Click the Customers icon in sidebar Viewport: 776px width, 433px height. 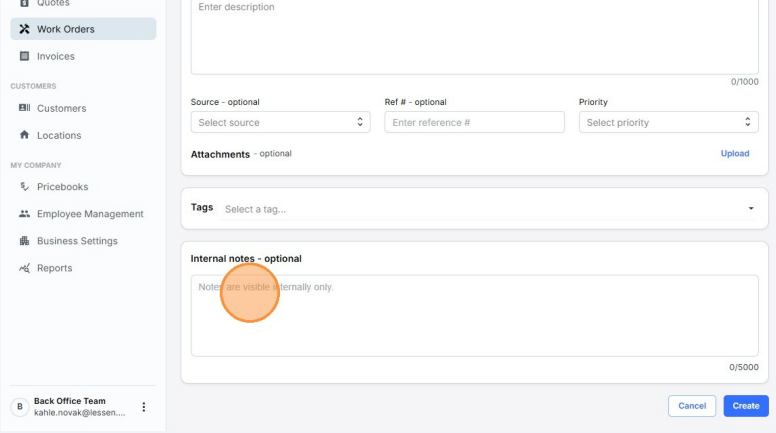pos(24,108)
